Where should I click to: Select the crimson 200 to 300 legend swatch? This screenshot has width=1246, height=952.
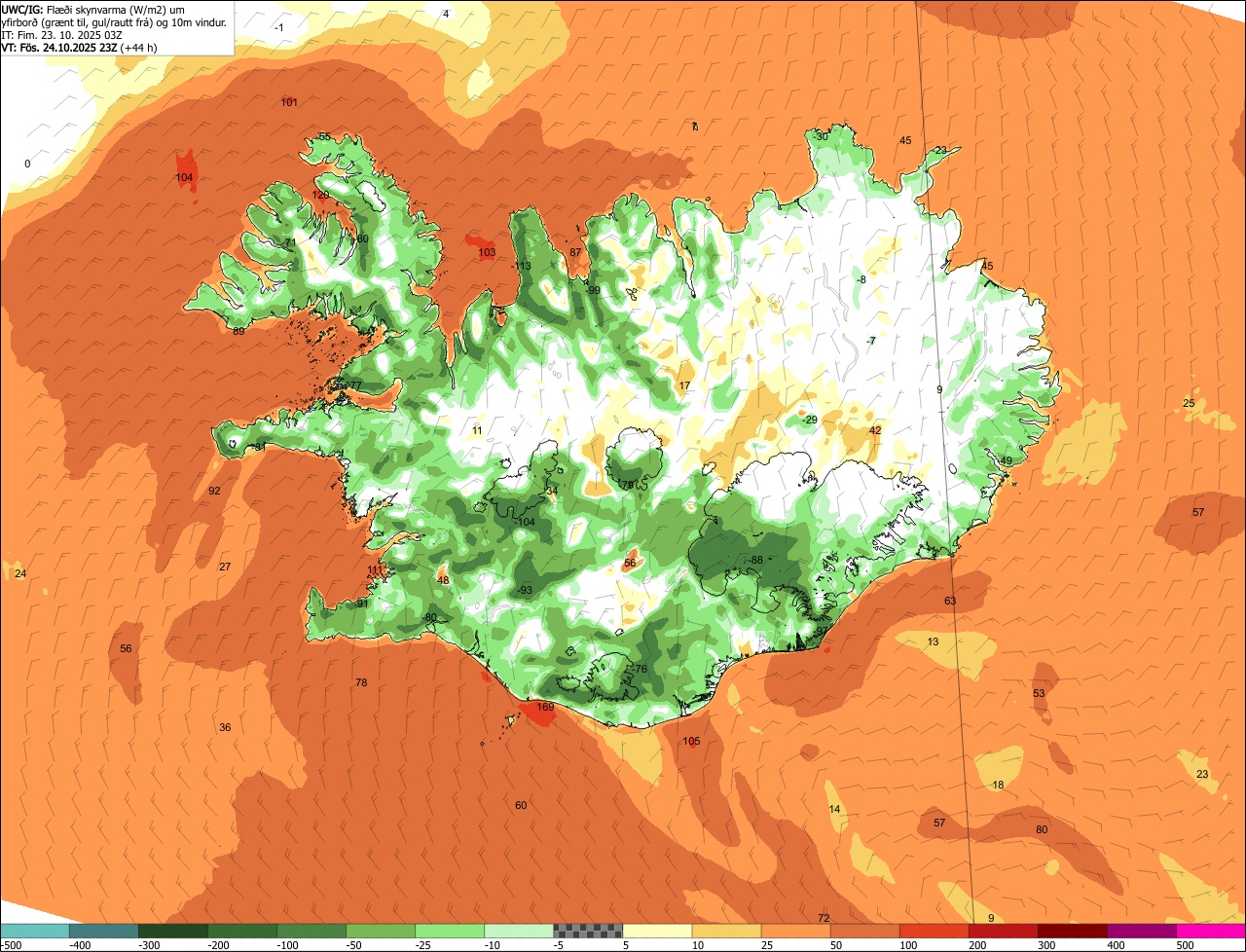(1004, 931)
